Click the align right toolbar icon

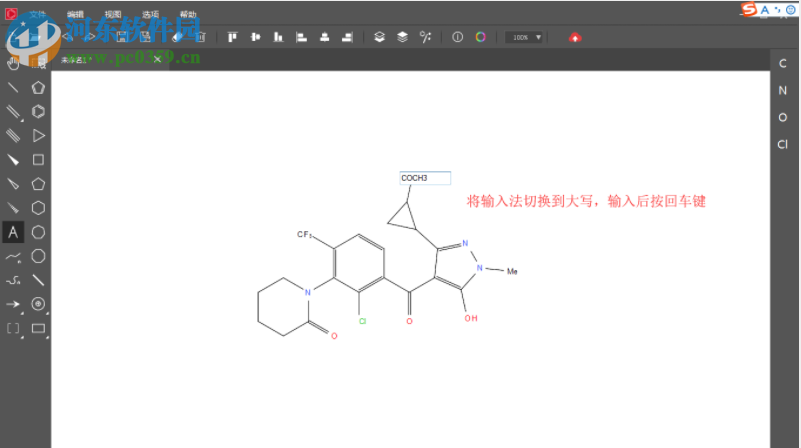pos(347,37)
